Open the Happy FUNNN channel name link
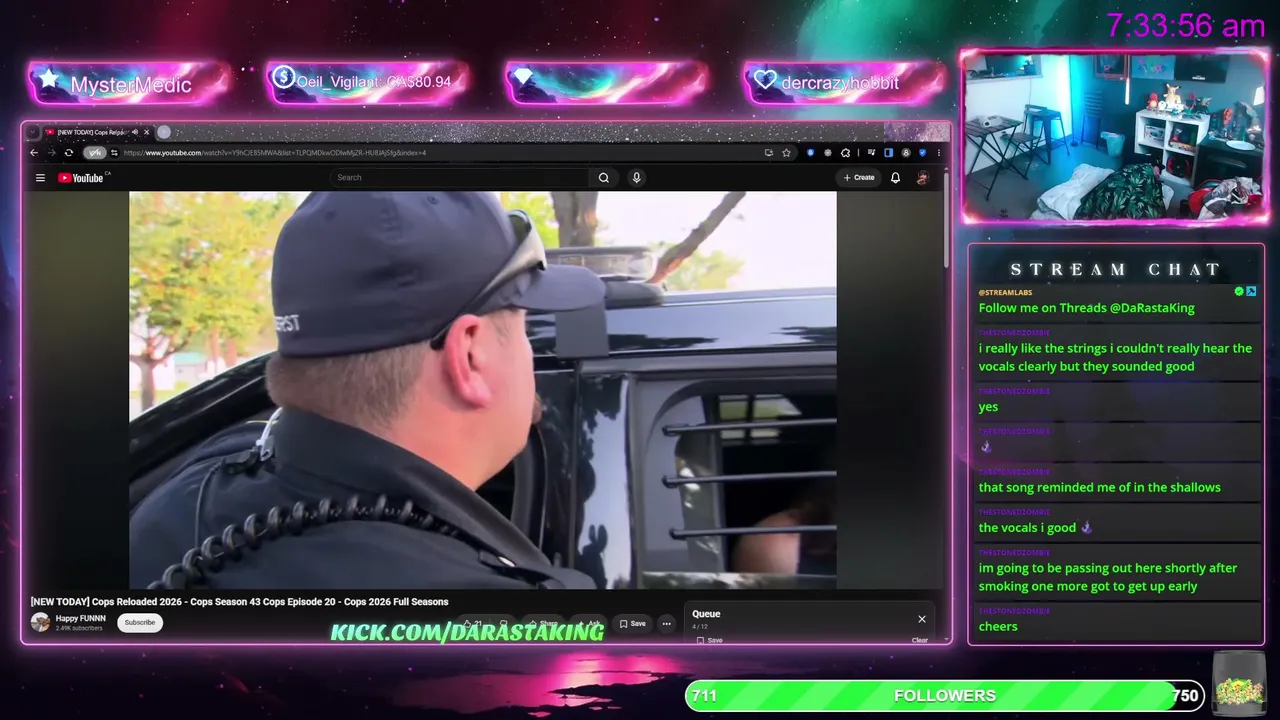This screenshot has height=720, width=1280. pos(81,618)
